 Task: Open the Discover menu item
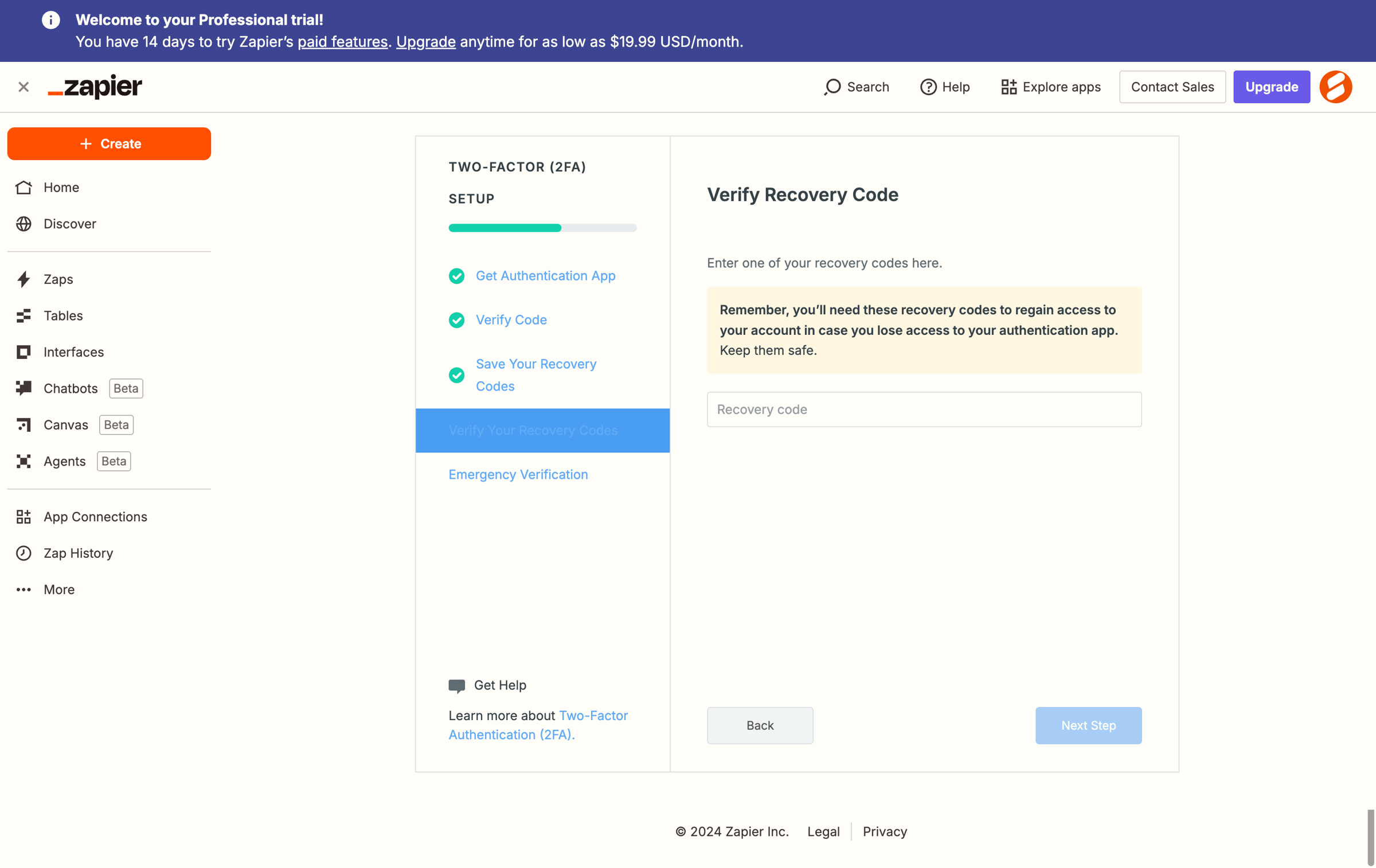pos(109,224)
